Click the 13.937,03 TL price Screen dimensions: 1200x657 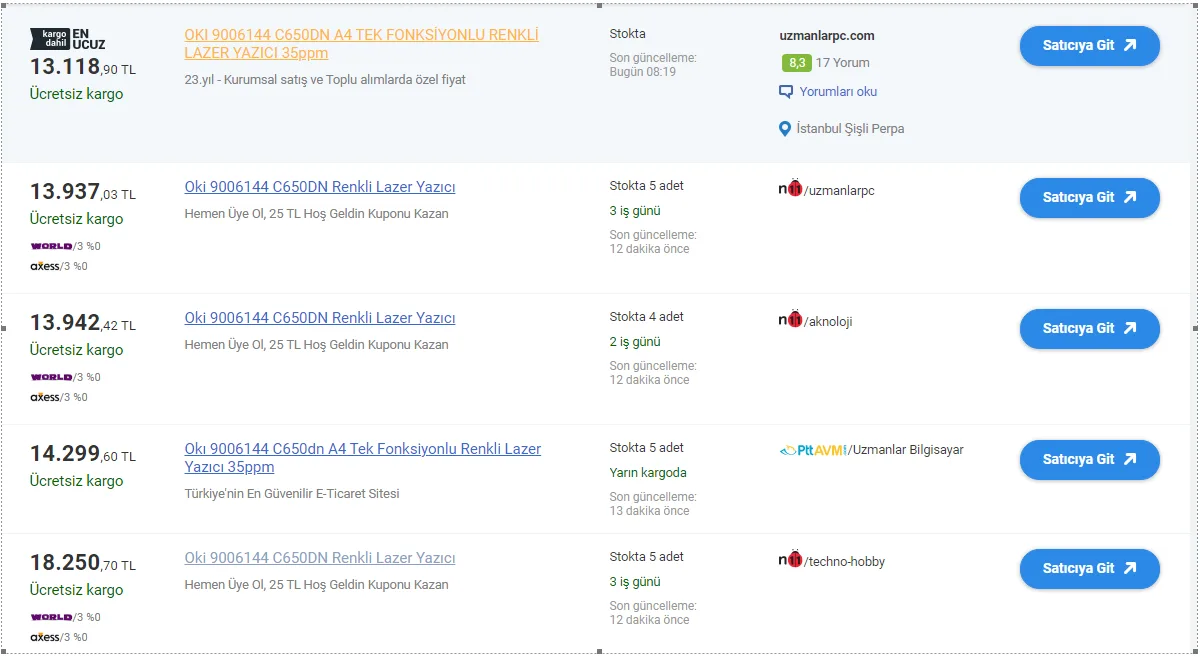[83, 192]
